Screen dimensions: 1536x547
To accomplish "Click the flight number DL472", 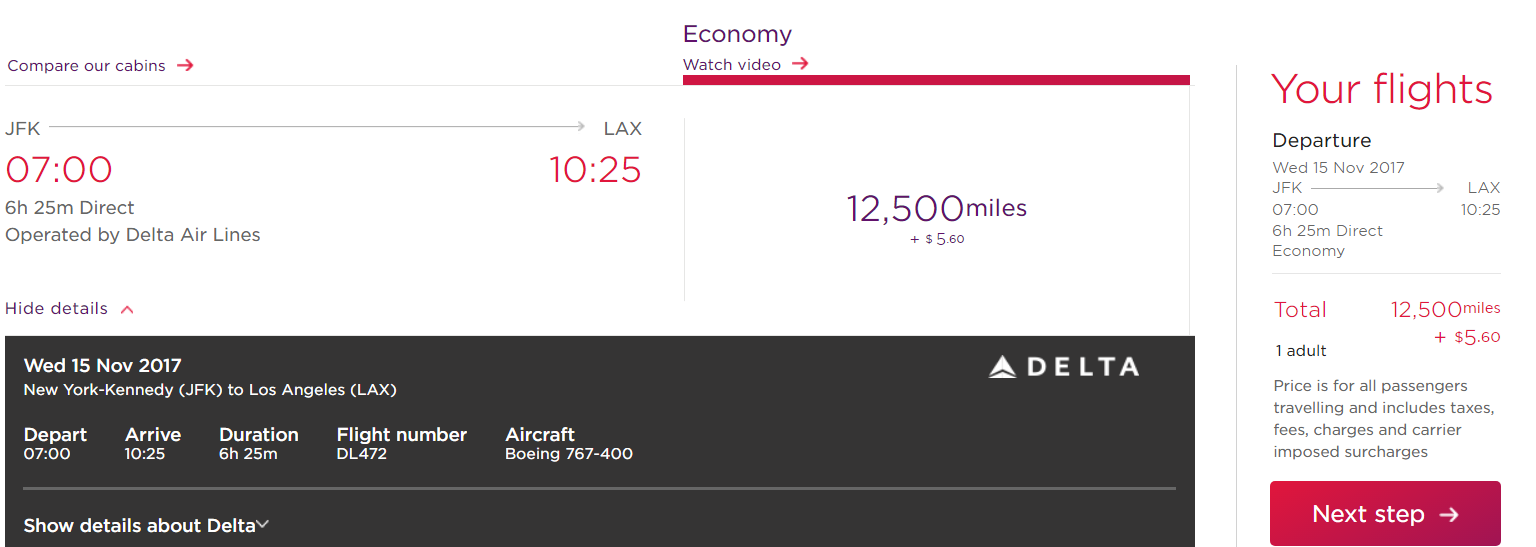I will [362, 454].
